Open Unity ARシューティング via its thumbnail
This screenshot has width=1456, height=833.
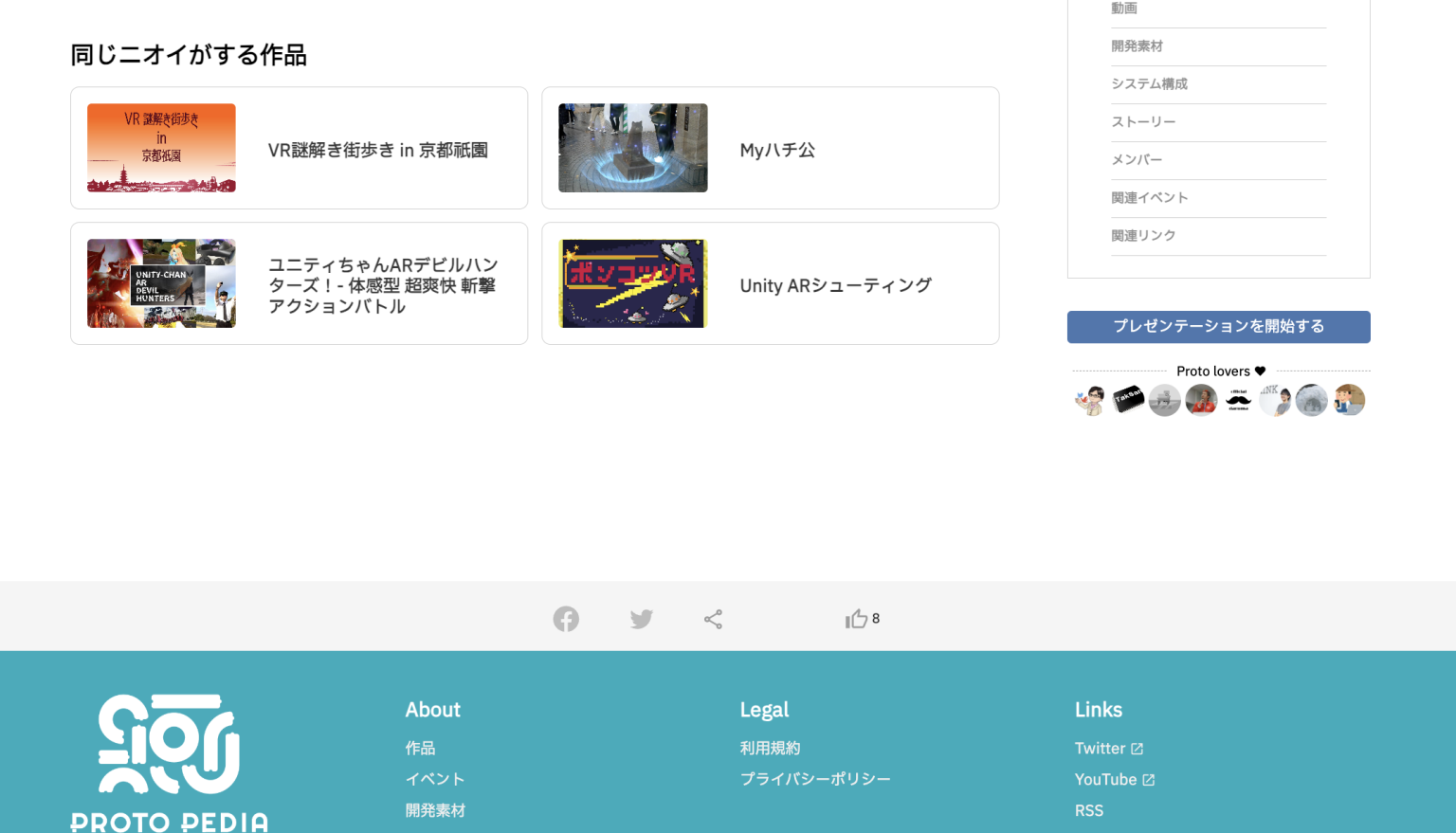click(x=632, y=282)
